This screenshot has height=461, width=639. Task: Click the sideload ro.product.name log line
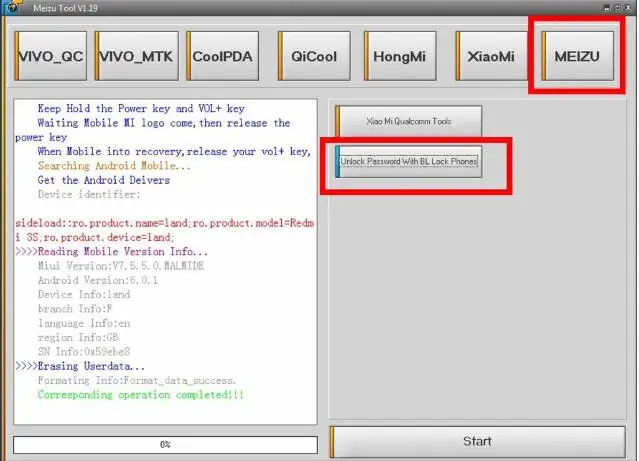(x=165, y=230)
